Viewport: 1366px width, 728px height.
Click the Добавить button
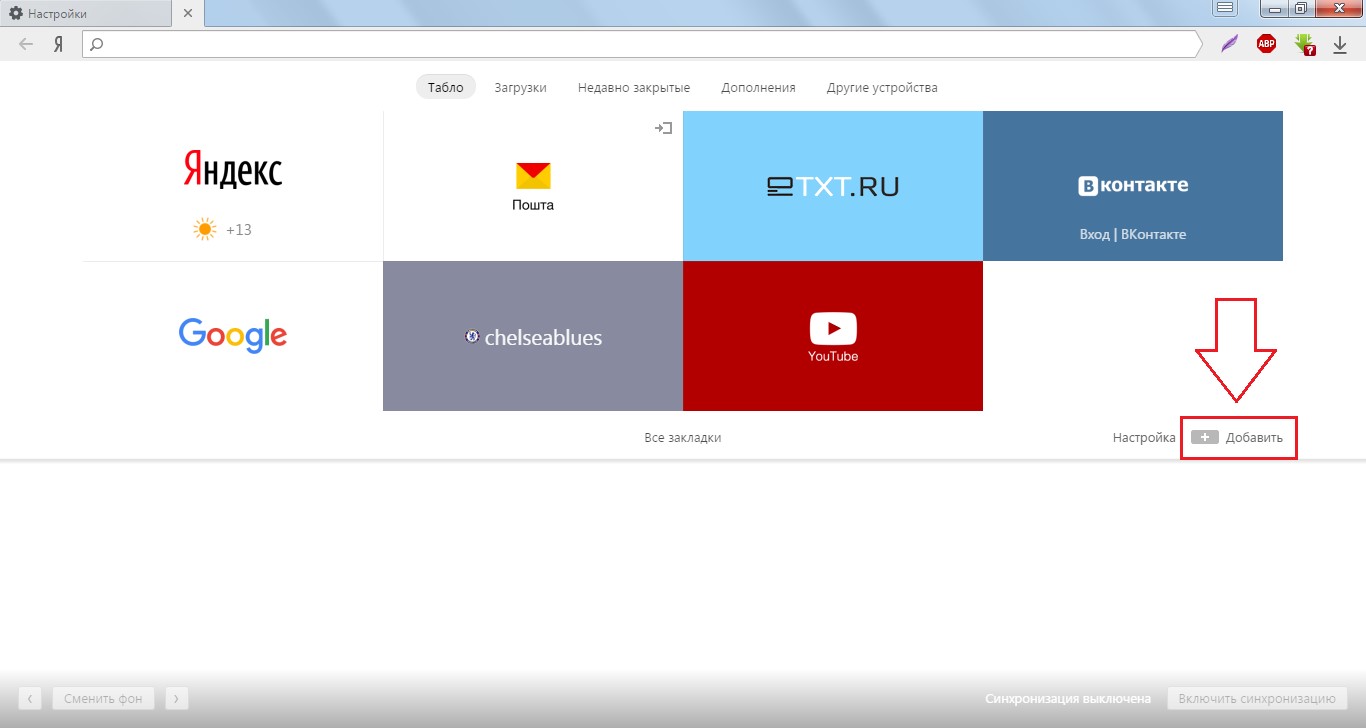(x=1239, y=438)
